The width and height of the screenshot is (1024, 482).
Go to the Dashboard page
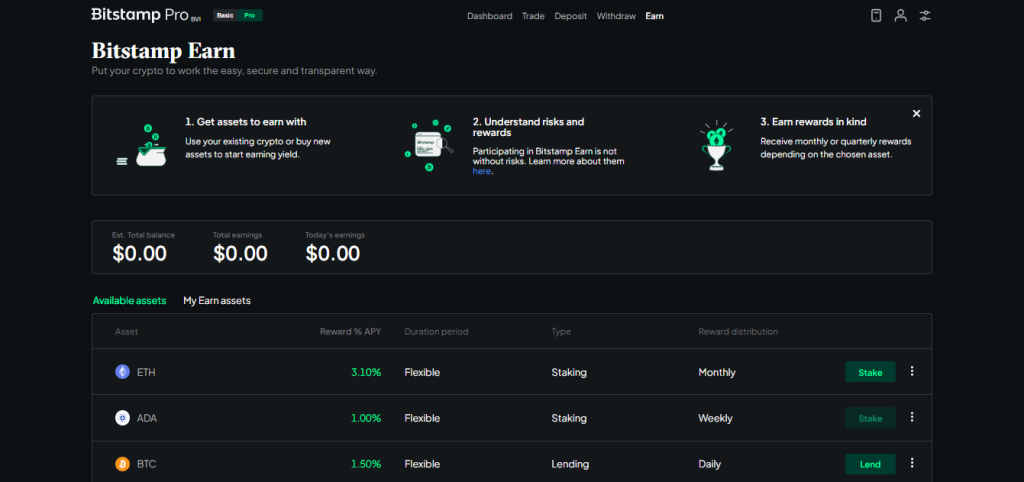coord(490,16)
